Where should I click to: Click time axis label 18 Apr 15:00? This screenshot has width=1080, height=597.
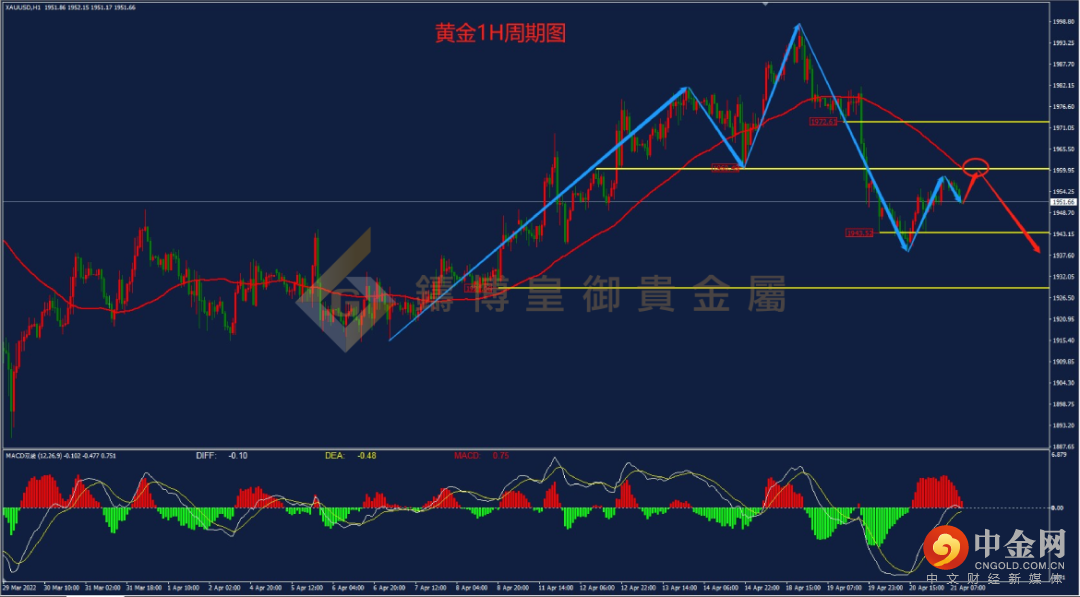tap(803, 589)
